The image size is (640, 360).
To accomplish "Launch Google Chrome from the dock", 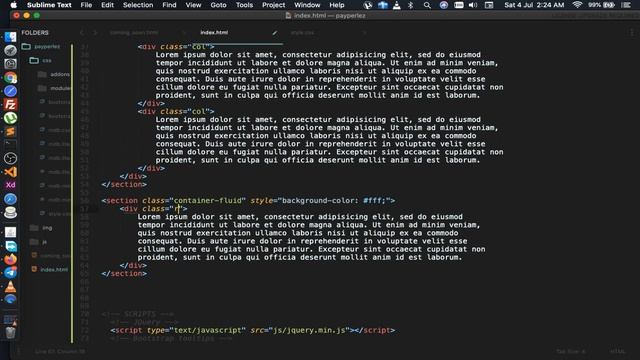I will (x=11, y=77).
